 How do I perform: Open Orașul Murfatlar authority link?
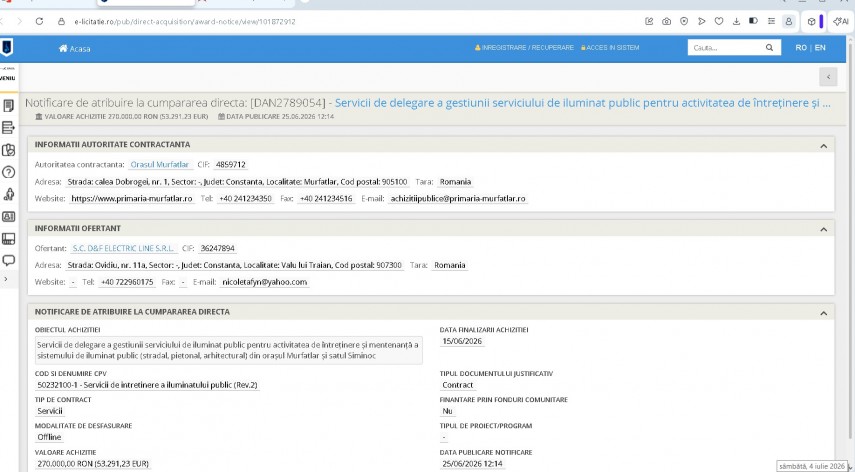160,165
